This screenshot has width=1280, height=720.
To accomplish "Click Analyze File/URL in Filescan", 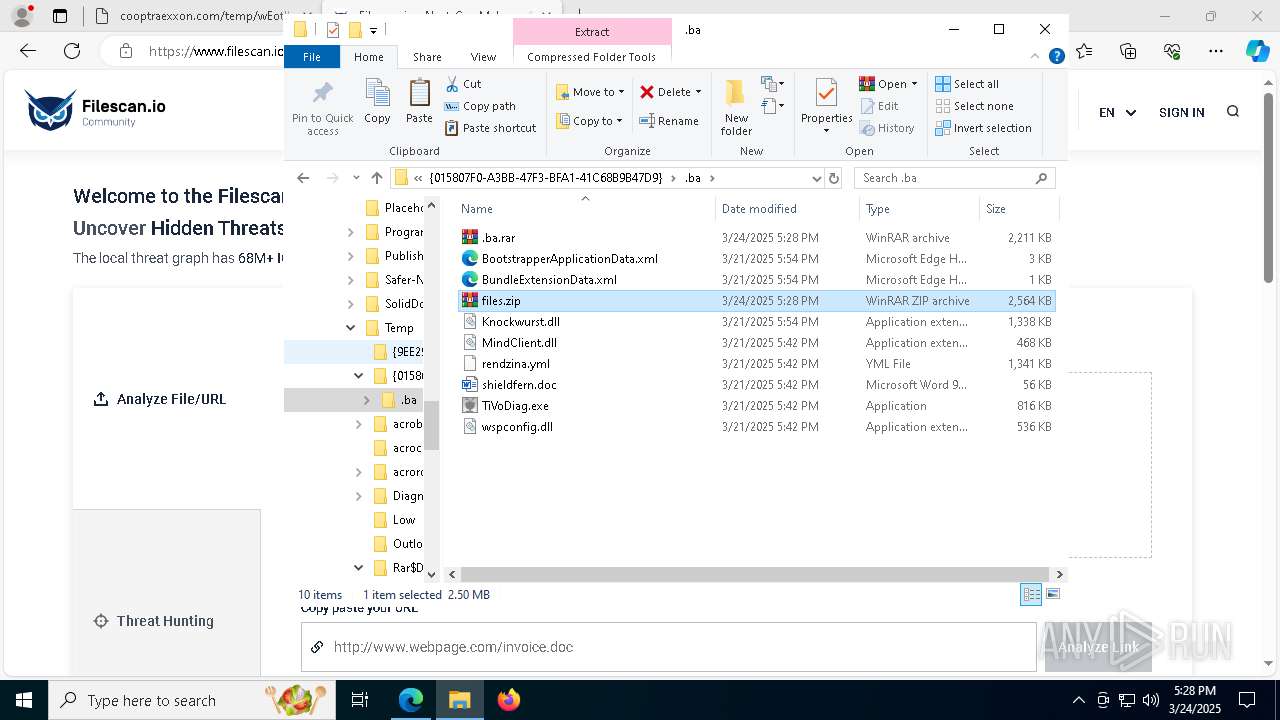I will click(x=160, y=399).
